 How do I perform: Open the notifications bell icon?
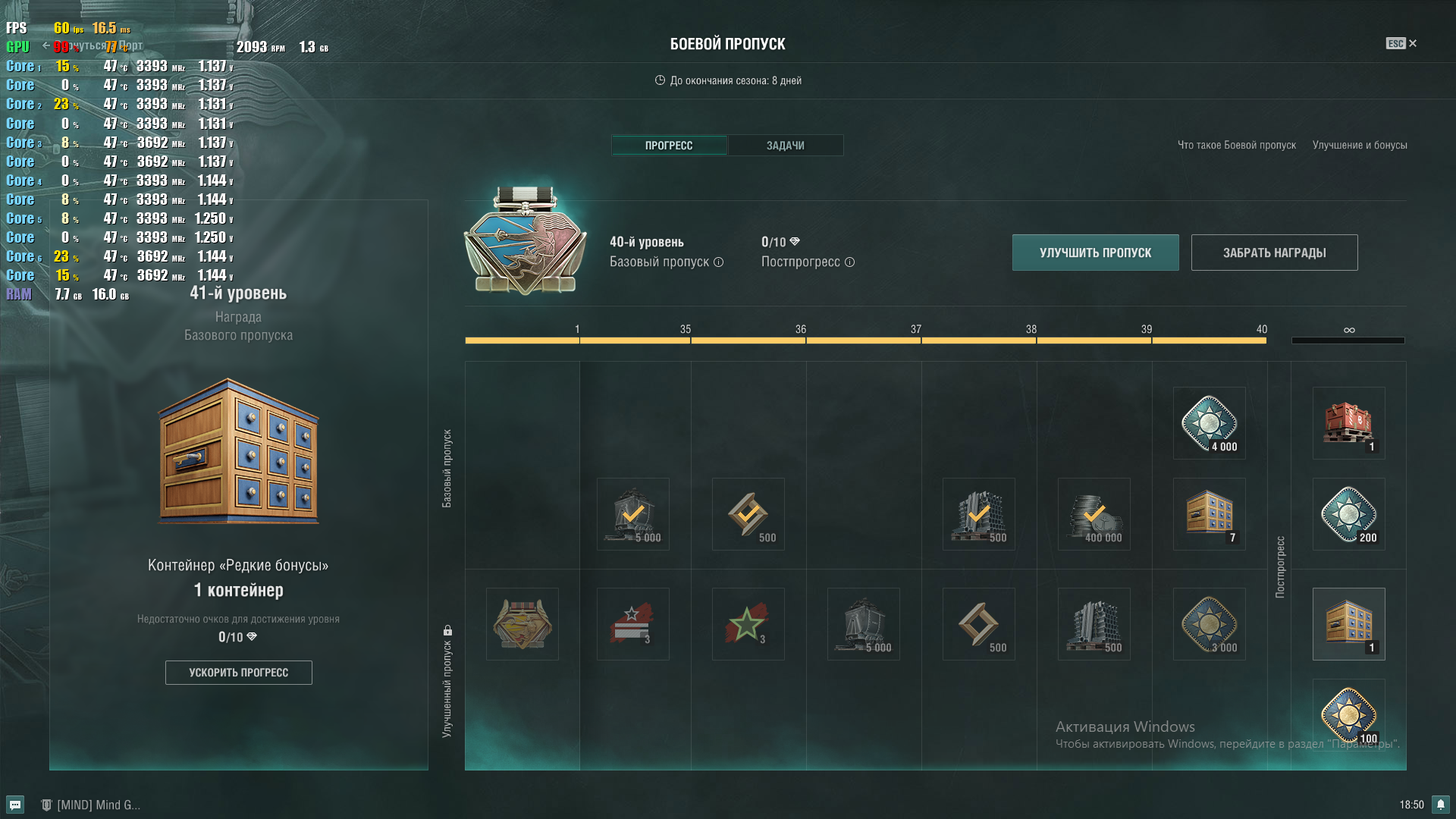click(1441, 805)
